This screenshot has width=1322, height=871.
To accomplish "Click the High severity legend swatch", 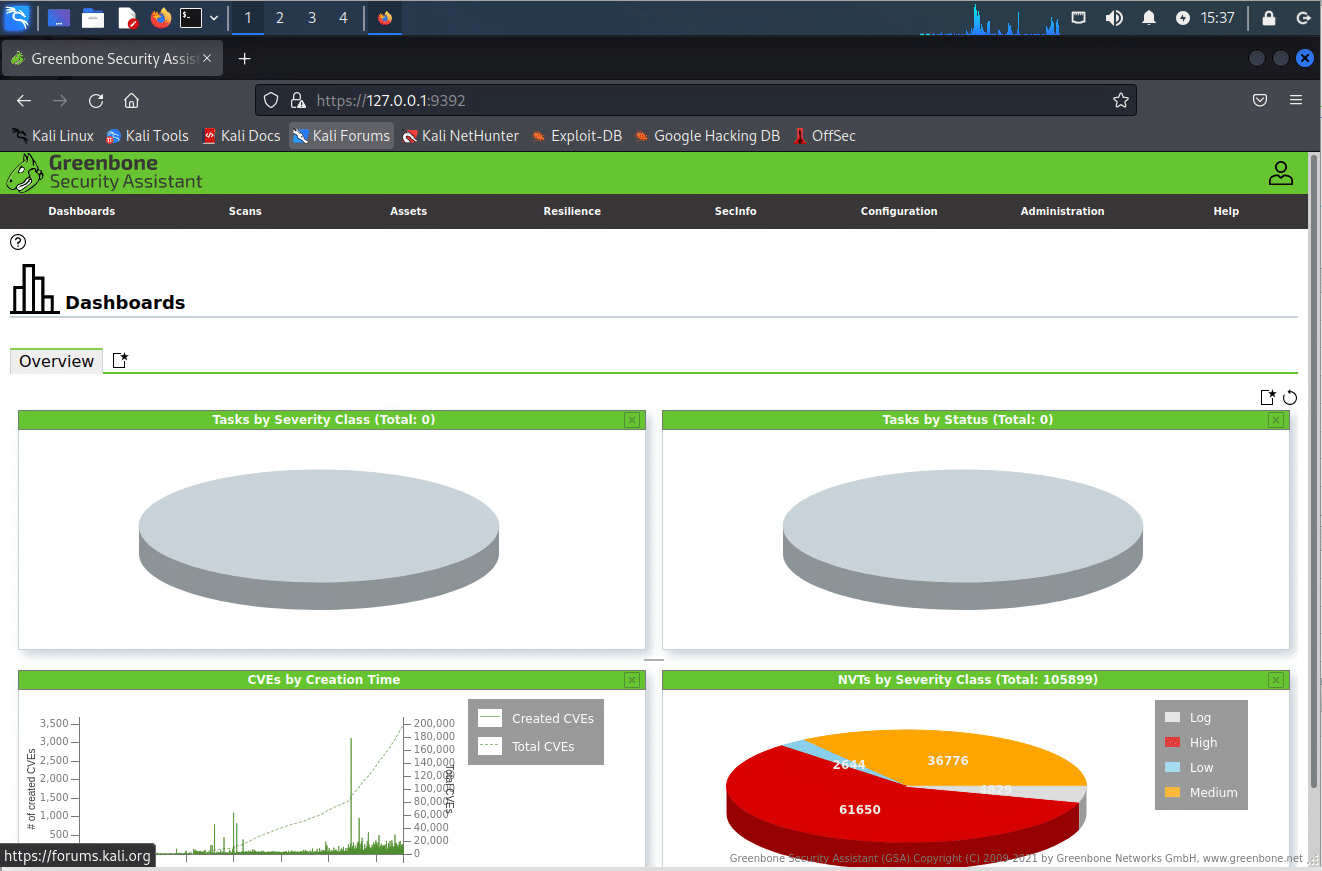I will pos(1173,742).
